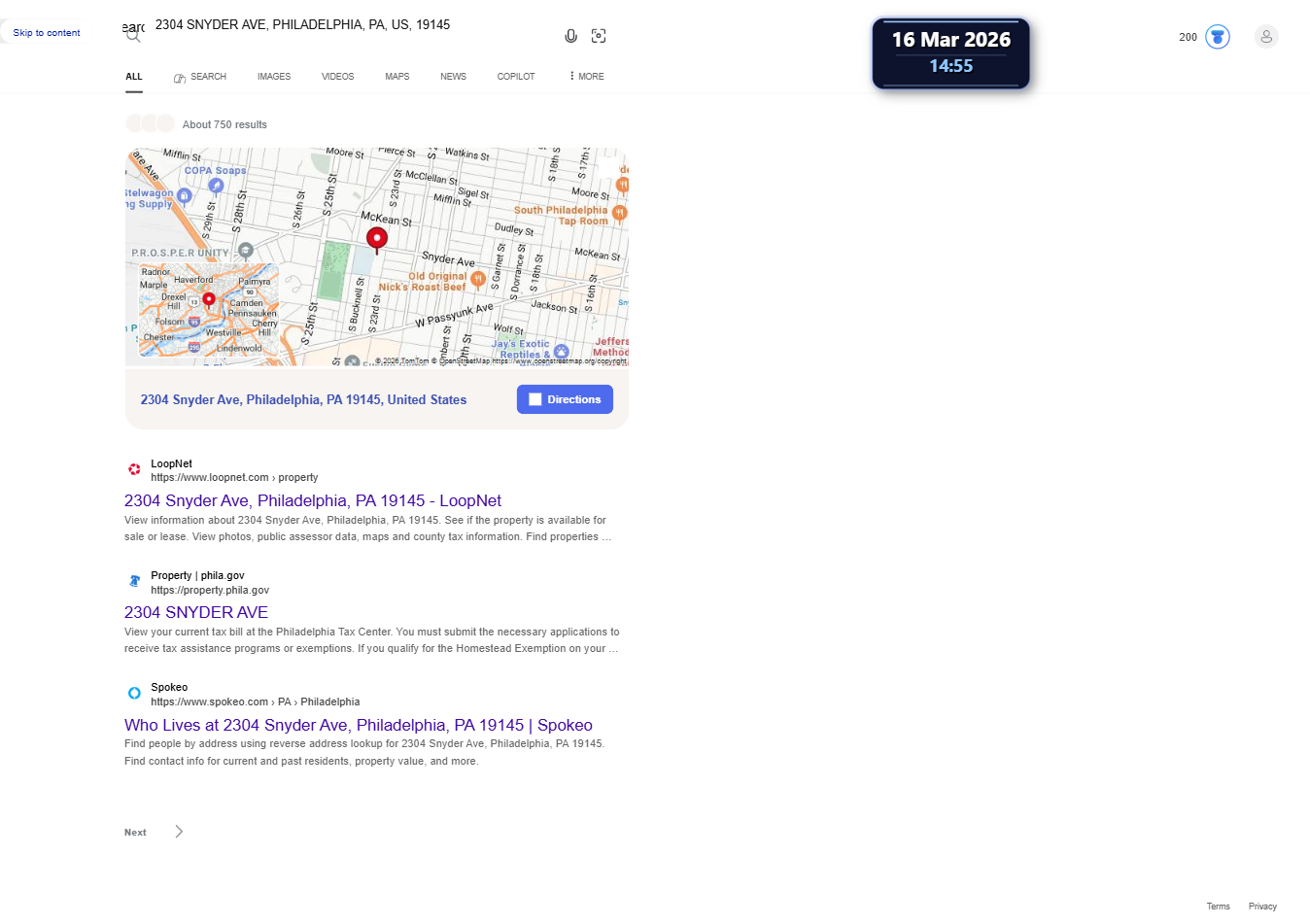
Task: Switch to the MAPS tab
Action: [397, 77]
